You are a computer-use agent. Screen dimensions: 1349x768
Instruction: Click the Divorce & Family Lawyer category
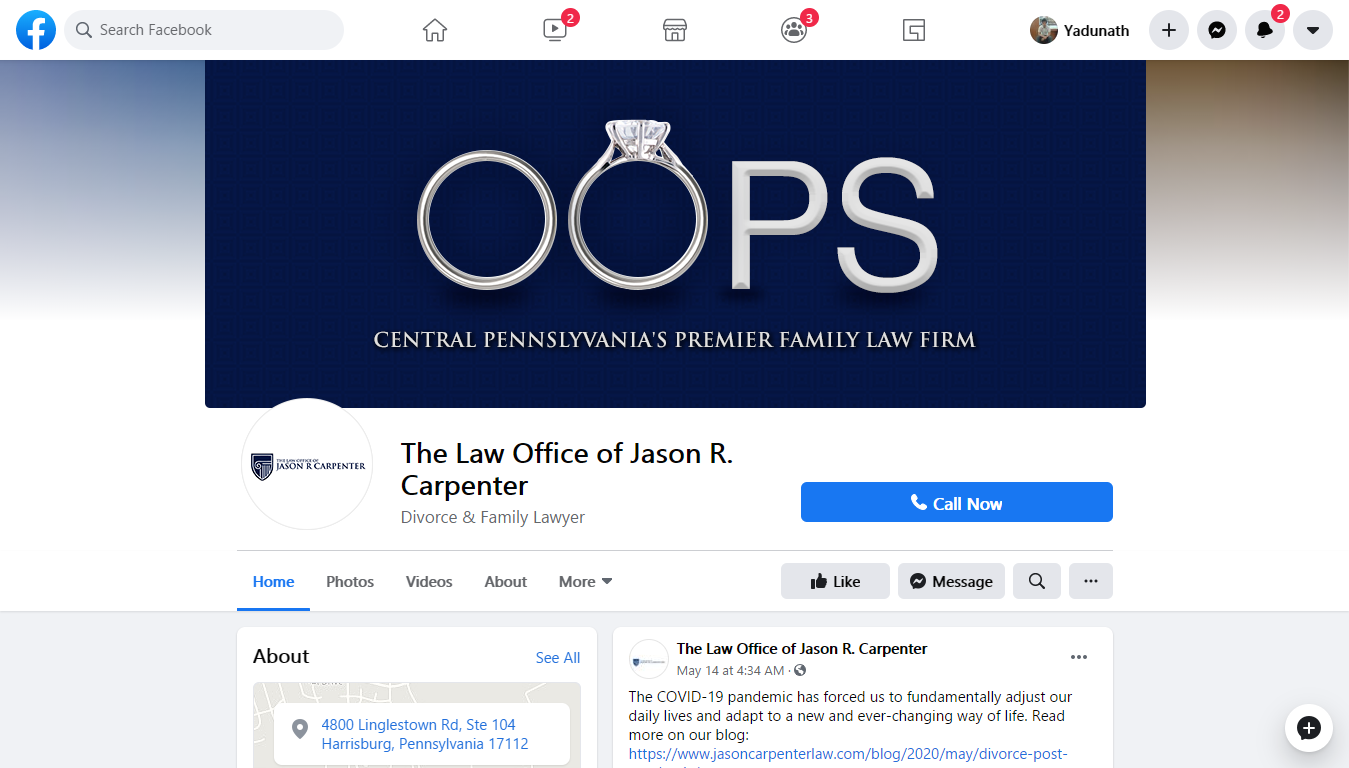(493, 517)
